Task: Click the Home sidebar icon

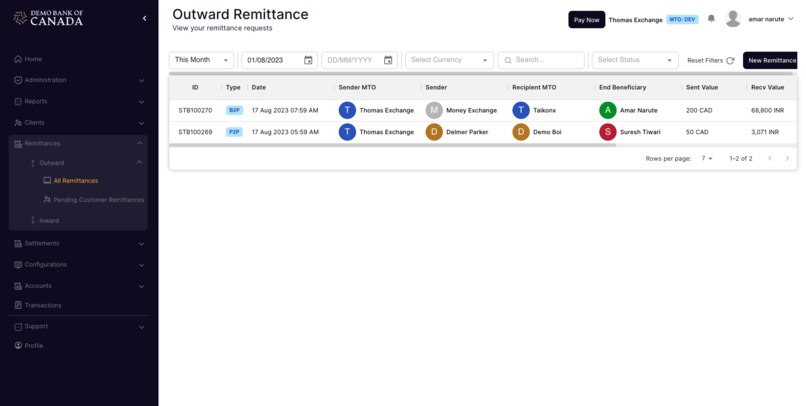Action: click(x=18, y=59)
